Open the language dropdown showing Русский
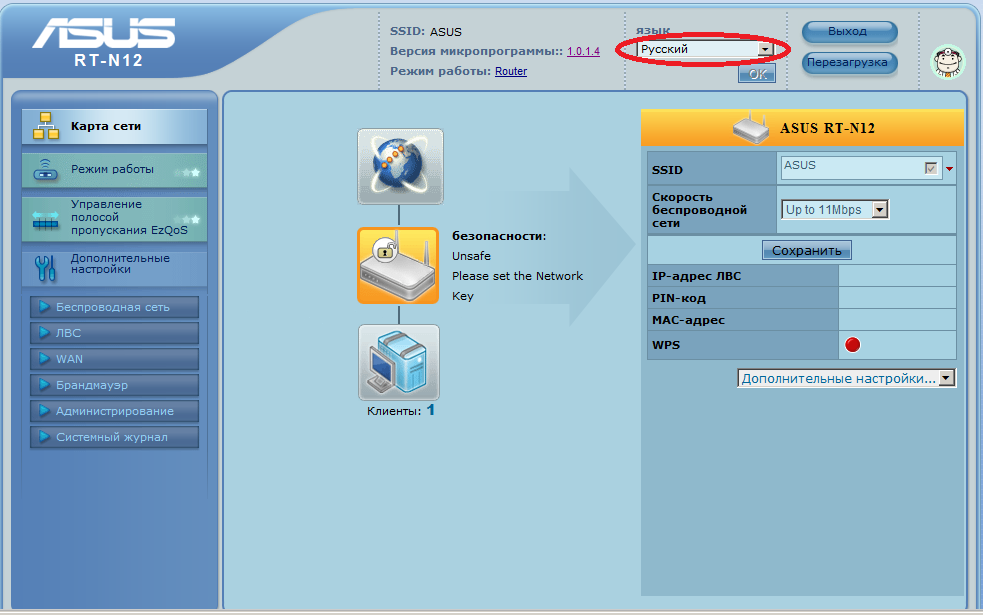The image size is (983, 615). point(705,49)
